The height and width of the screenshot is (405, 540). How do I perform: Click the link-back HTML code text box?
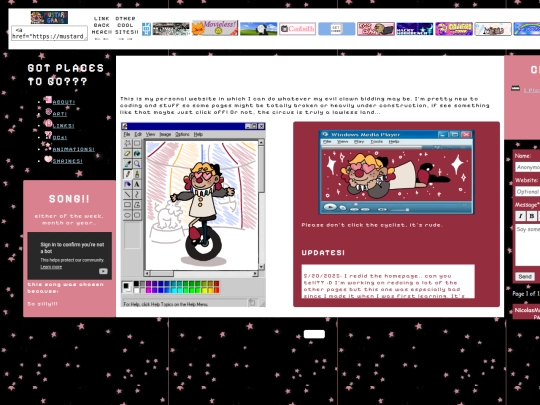coord(49,33)
